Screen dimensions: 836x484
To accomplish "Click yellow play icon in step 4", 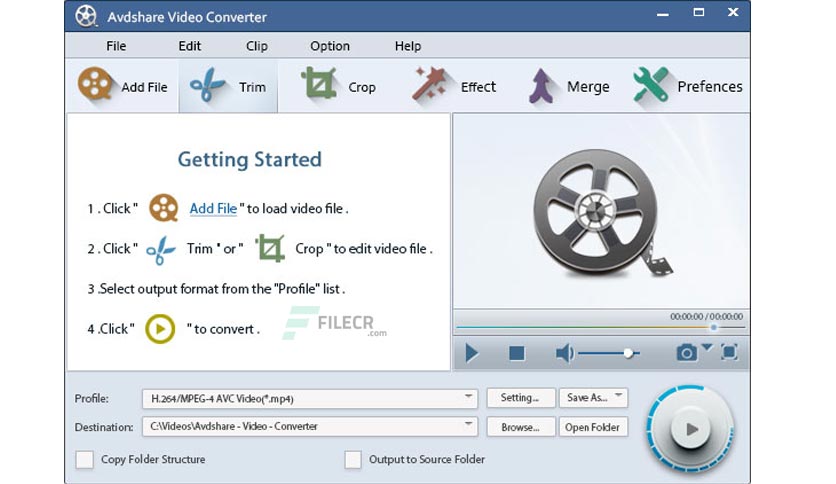I will pos(160,329).
